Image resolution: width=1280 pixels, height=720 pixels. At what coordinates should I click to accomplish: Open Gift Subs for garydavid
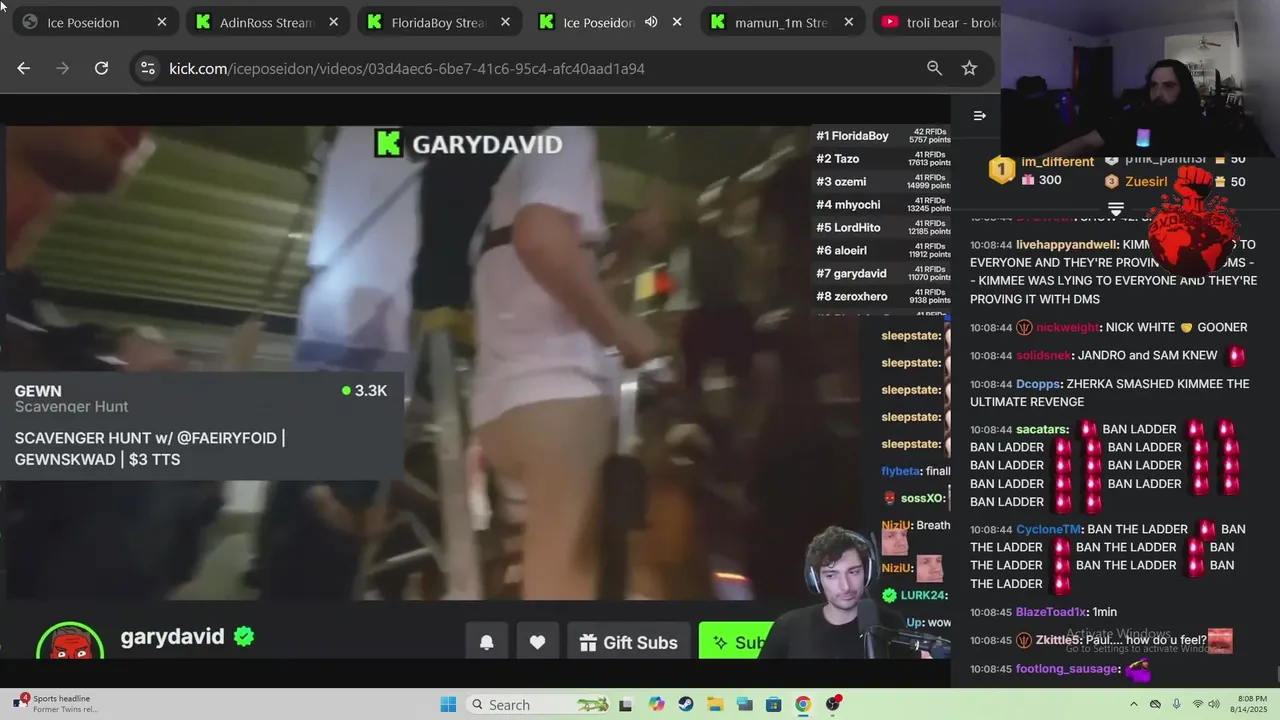click(x=628, y=642)
